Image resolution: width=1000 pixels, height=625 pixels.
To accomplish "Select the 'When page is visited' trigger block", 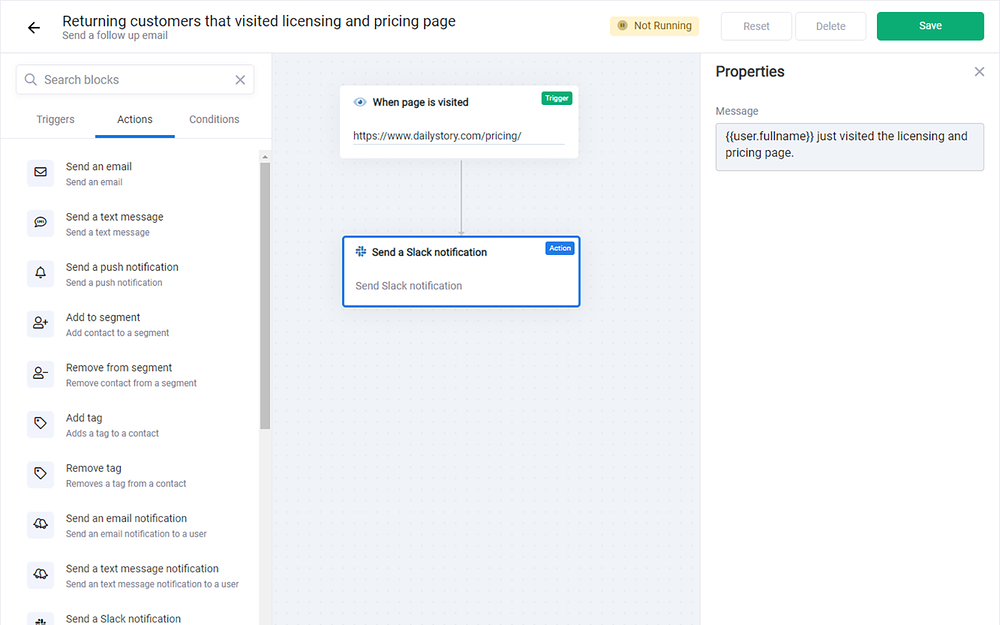I will [x=459, y=122].
